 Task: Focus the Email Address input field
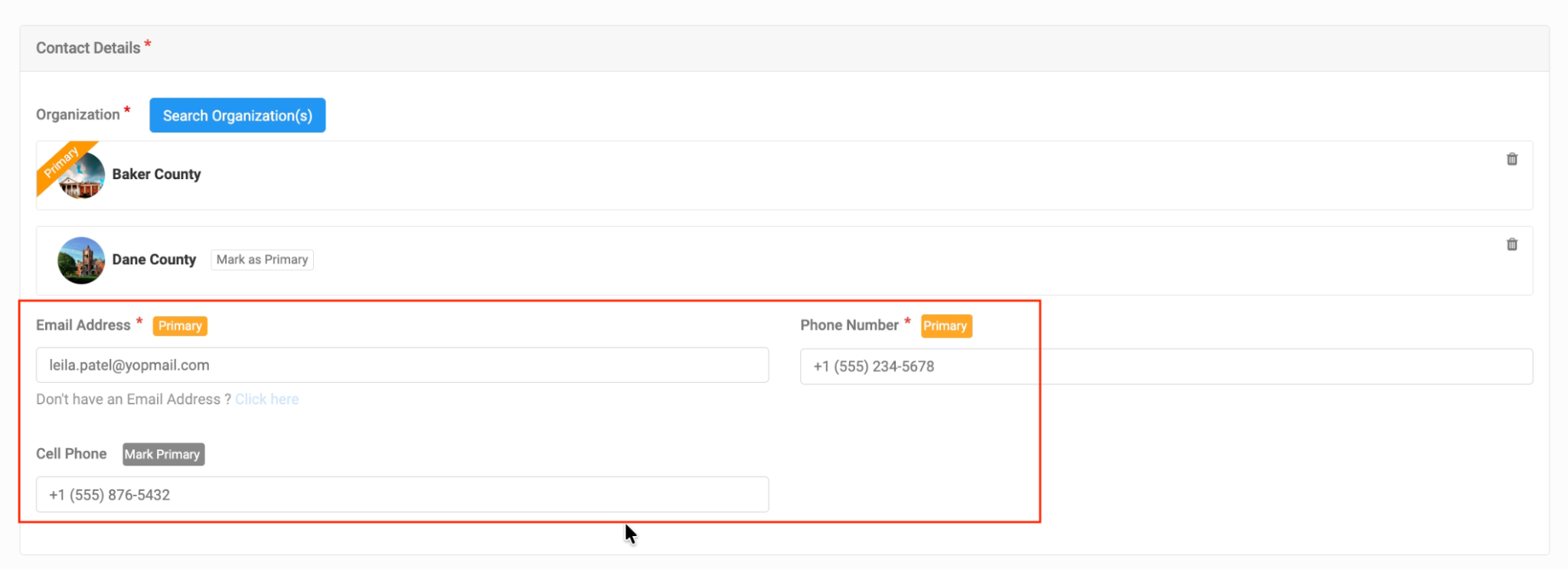pyautogui.click(x=402, y=365)
